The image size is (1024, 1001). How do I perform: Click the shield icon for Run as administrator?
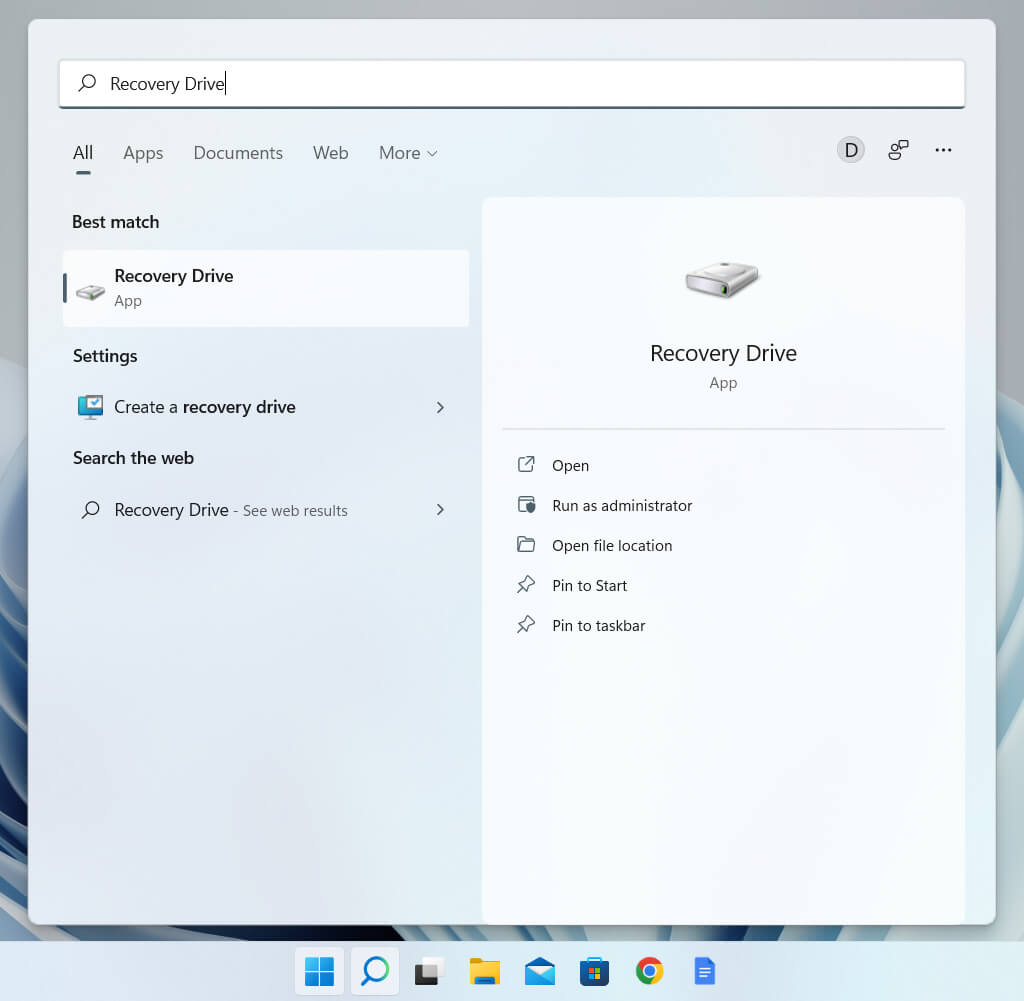tap(526, 505)
